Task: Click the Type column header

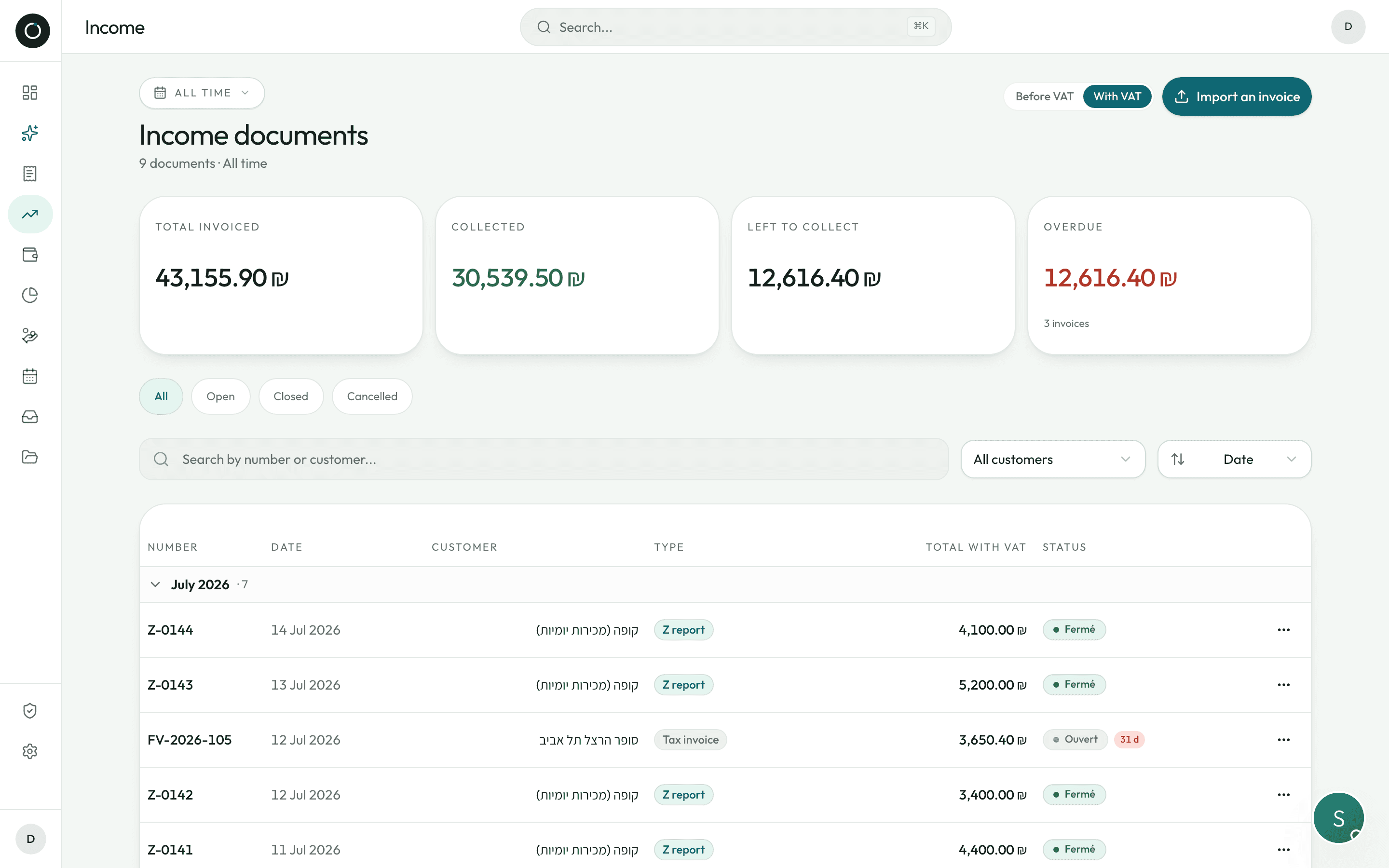Action: coord(668,547)
